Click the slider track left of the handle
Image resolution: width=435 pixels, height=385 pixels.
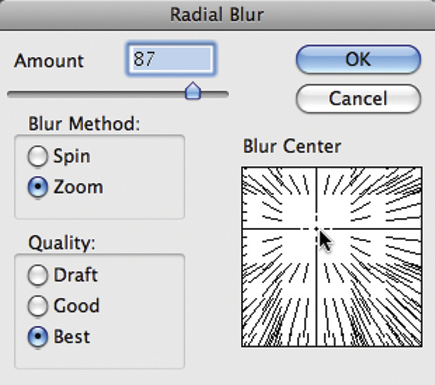click(96, 94)
